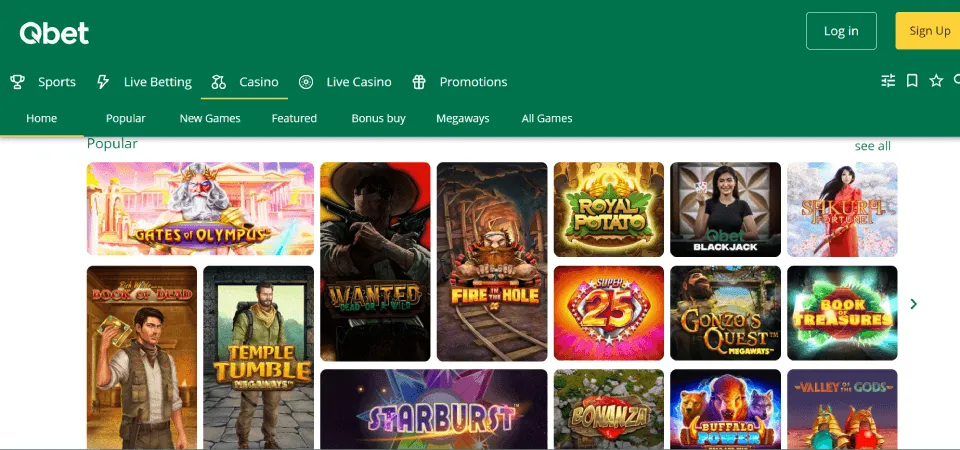Click the Promotions gift icon
960x450 pixels.
click(419, 82)
